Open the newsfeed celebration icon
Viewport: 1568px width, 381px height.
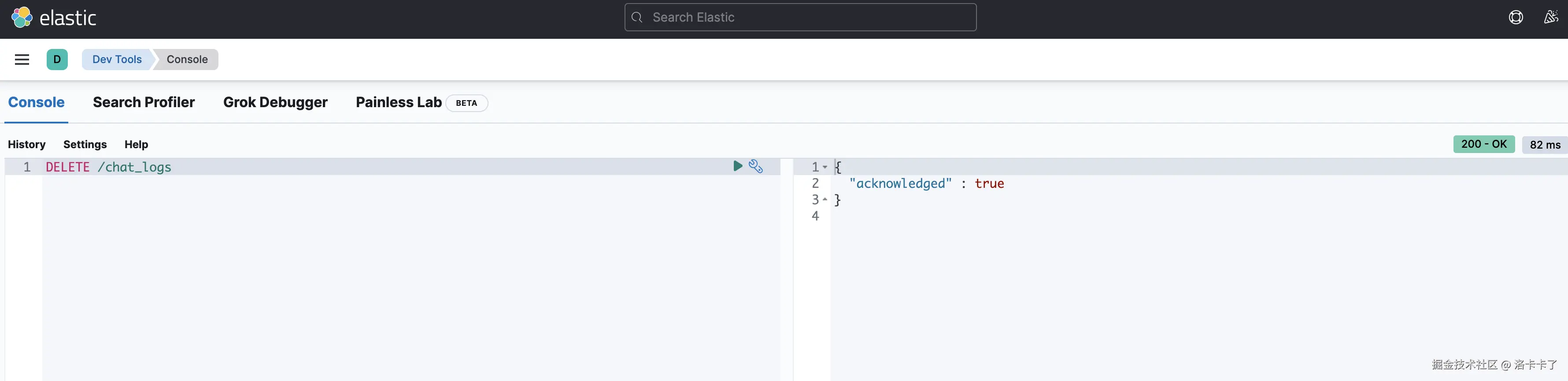pos(1551,18)
